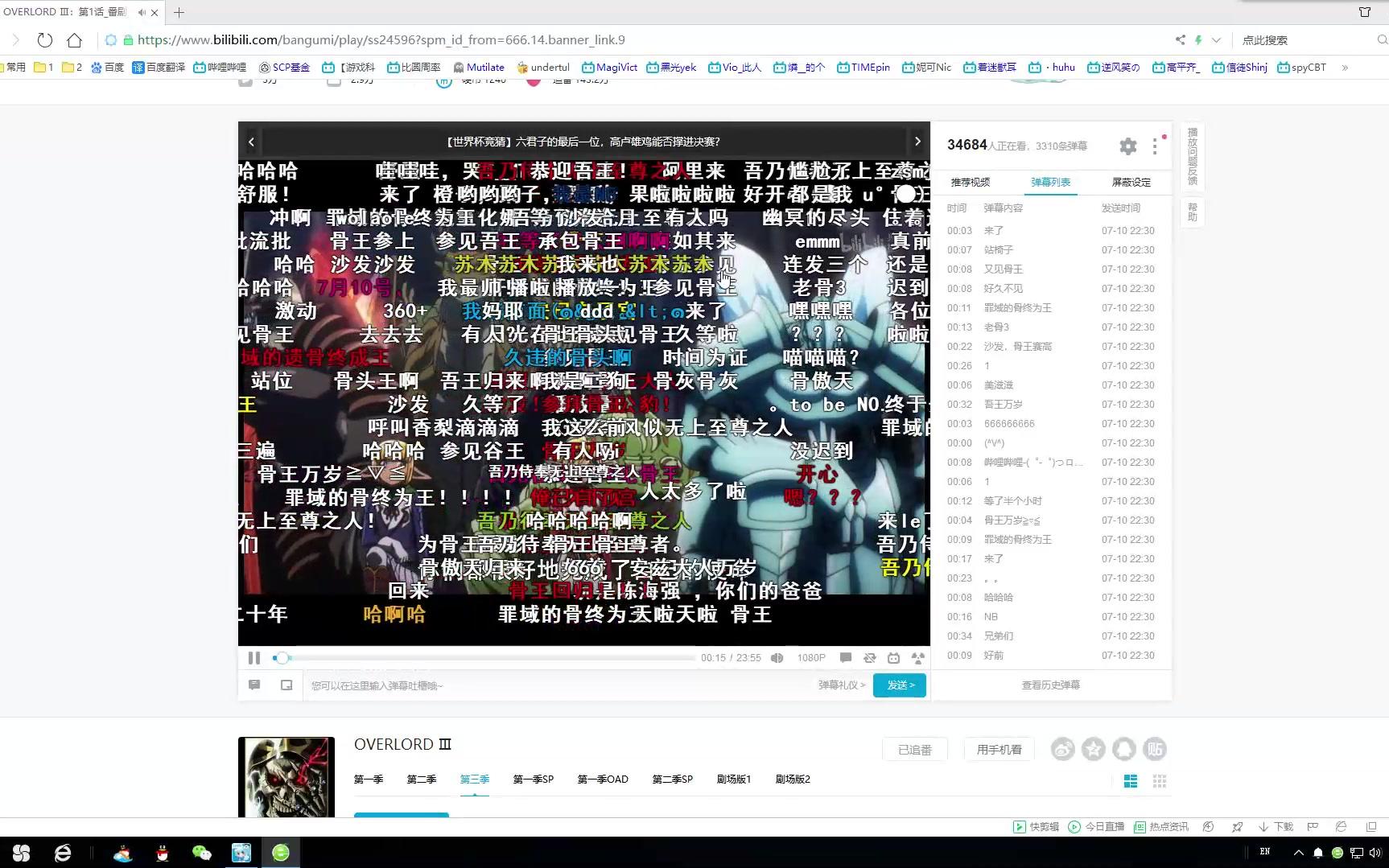Viewport: 1389px width, 868px height.
Task: Share to Weibo icon
Action: [1063, 750]
